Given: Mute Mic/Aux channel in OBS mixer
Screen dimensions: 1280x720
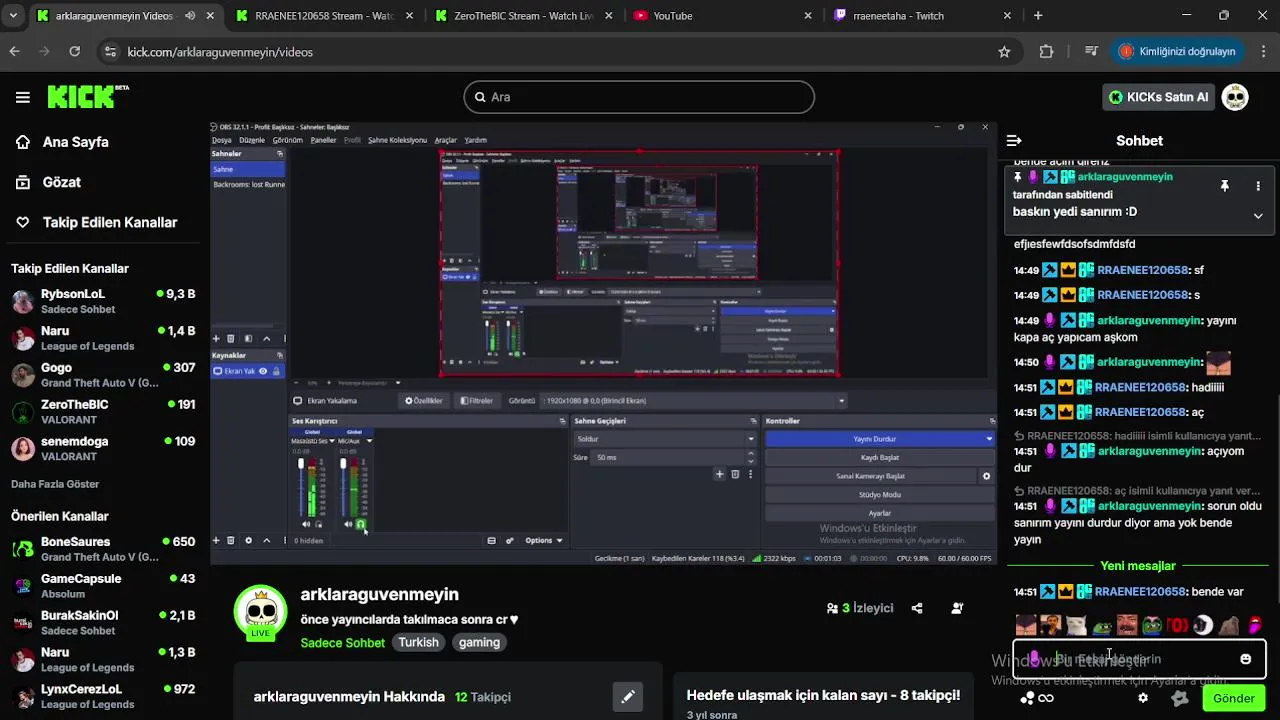Looking at the screenshot, I should click(x=348, y=524).
